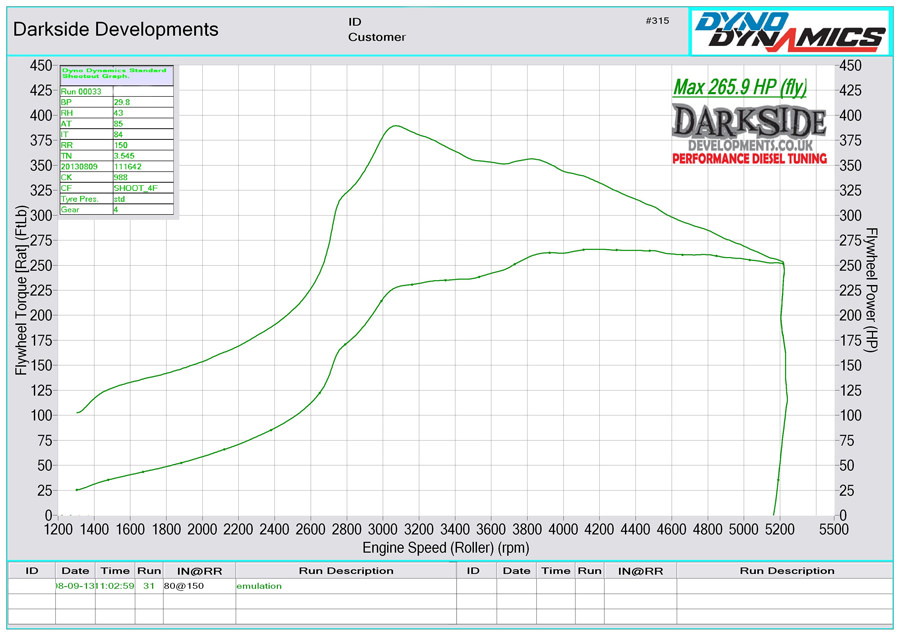900x636 pixels.
Task: Click the '4200' tick on the rpm axis
Action: click(599, 529)
